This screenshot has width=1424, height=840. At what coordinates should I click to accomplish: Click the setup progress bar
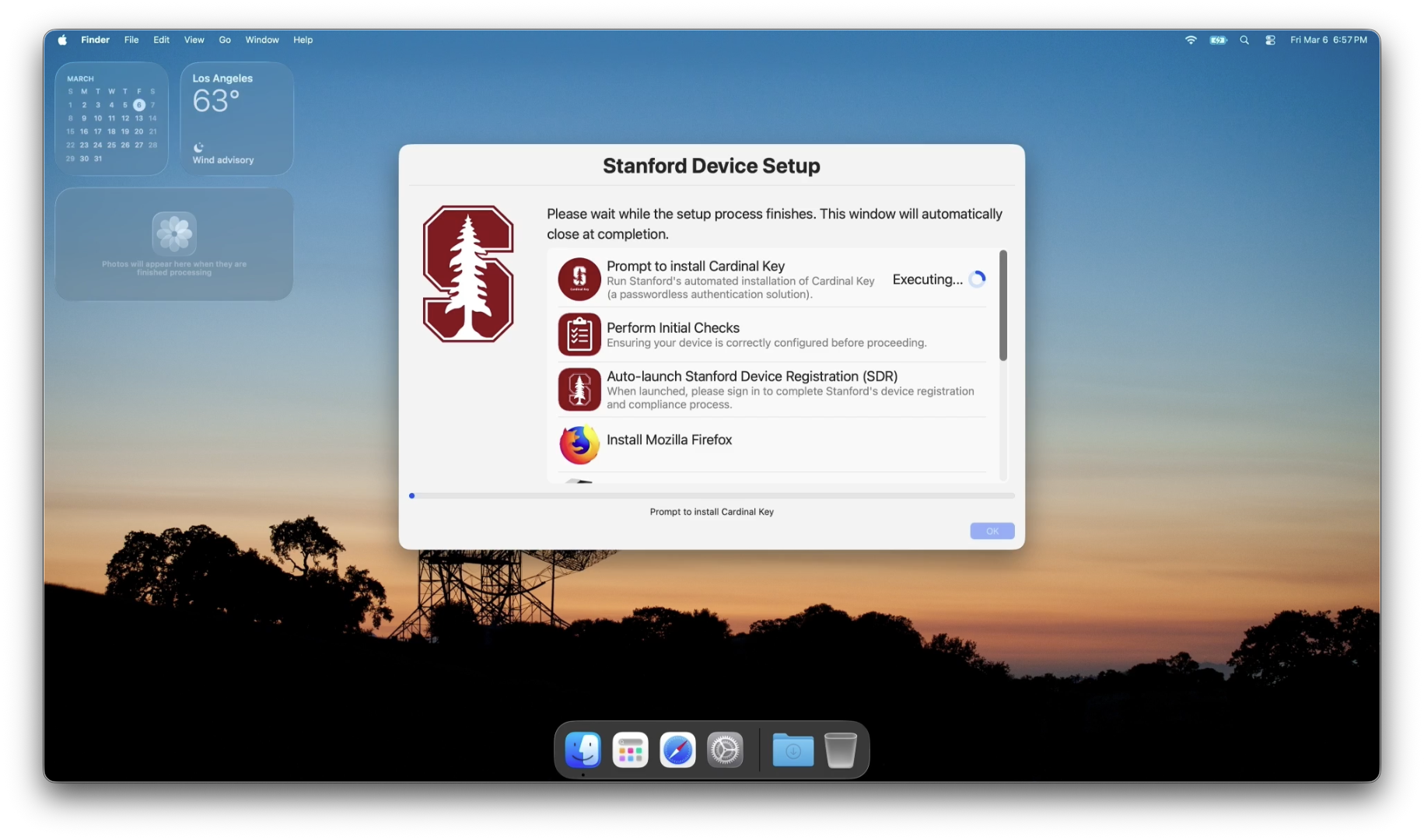pyautogui.click(x=712, y=495)
